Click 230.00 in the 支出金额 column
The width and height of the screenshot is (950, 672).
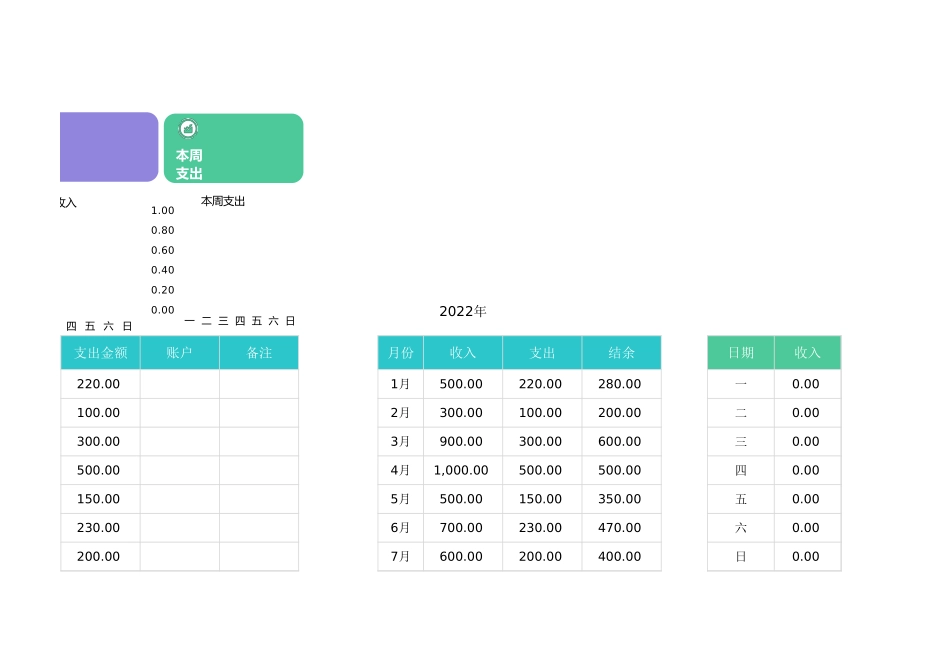click(99, 528)
